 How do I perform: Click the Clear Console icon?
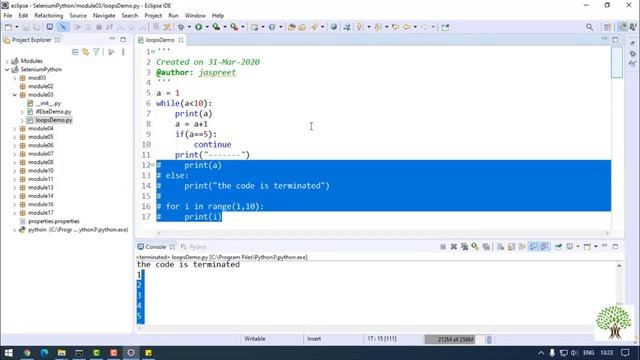(500, 247)
